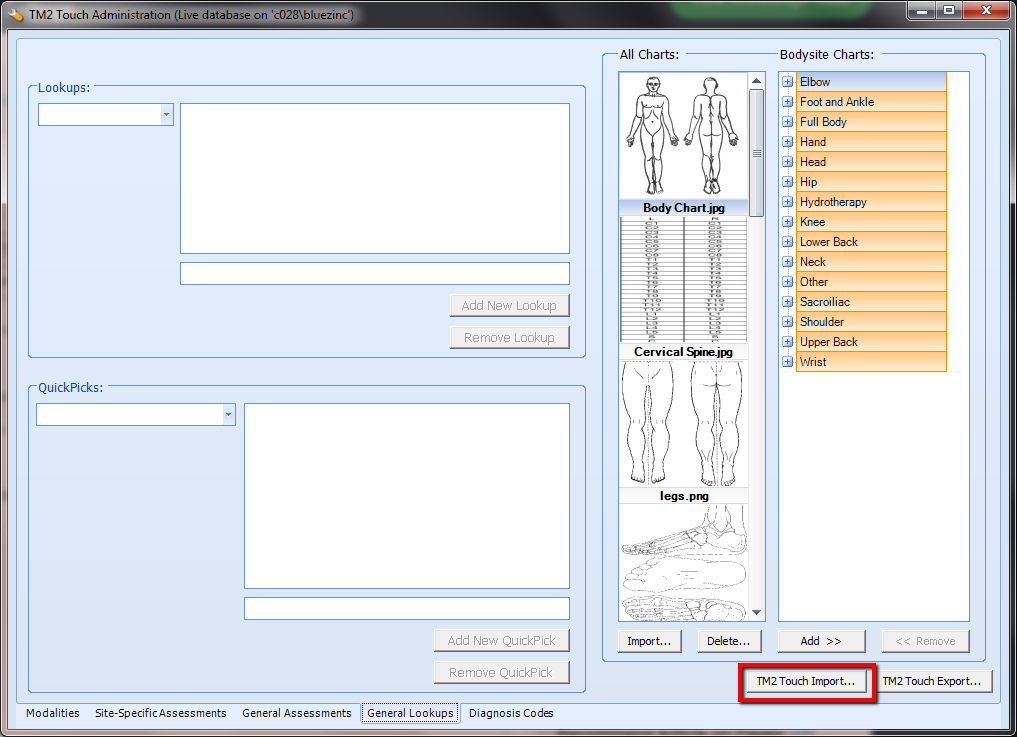This screenshot has height=737, width=1017.
Task: Select the legs.png chart thumbnail
Action: tap(684, 431)
